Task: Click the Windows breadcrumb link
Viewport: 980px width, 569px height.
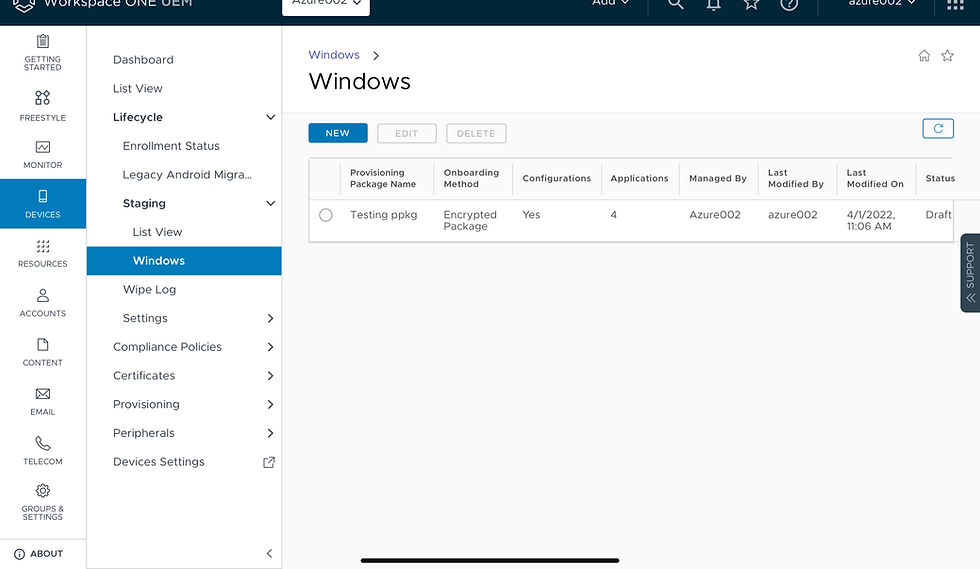Action: pos(334,55)
